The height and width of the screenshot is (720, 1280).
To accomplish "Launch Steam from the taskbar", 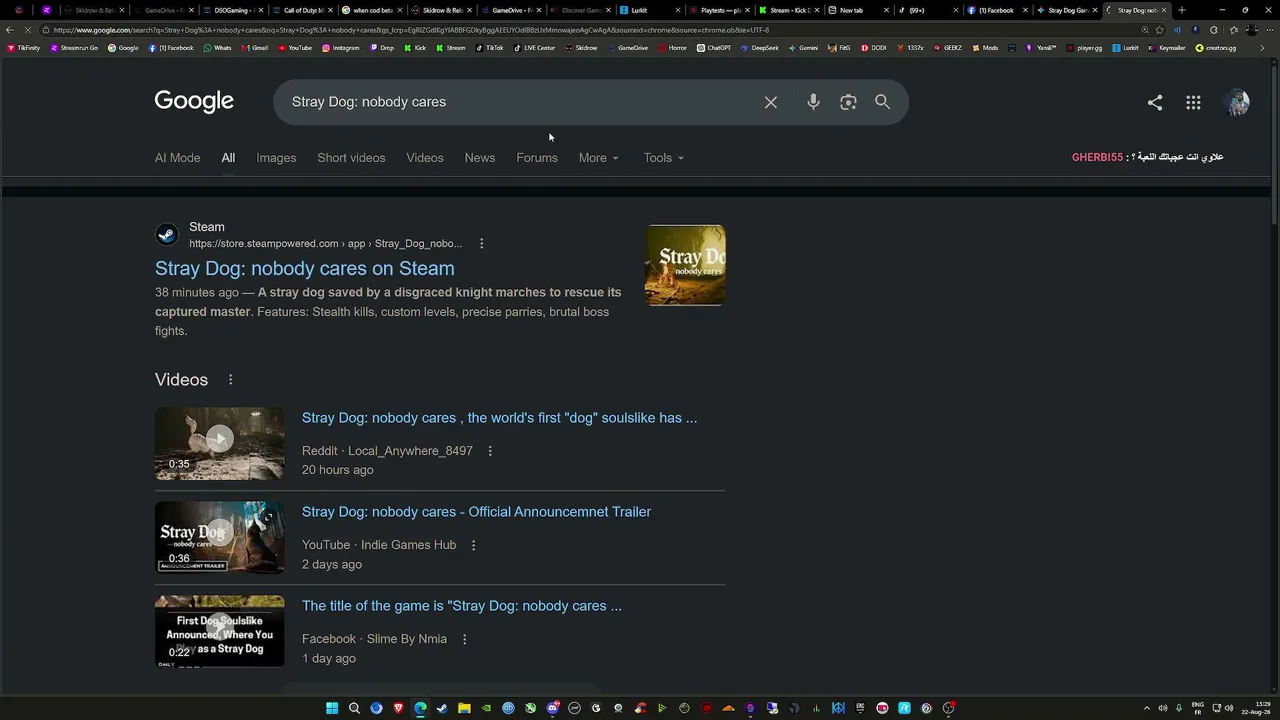I will 442,708.
